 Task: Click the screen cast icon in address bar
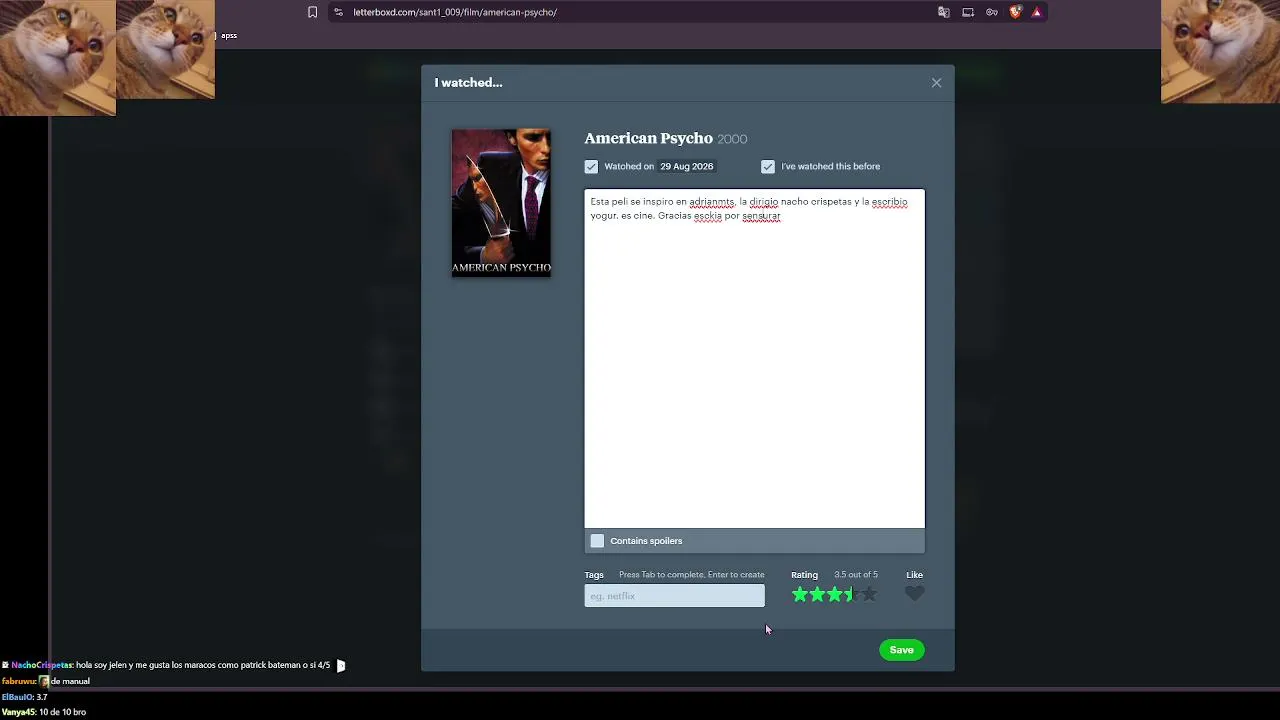tap(968, 12)
